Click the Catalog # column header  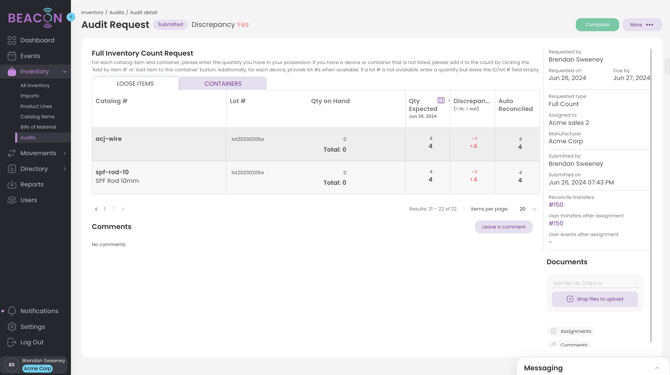[x=111, y=101]
